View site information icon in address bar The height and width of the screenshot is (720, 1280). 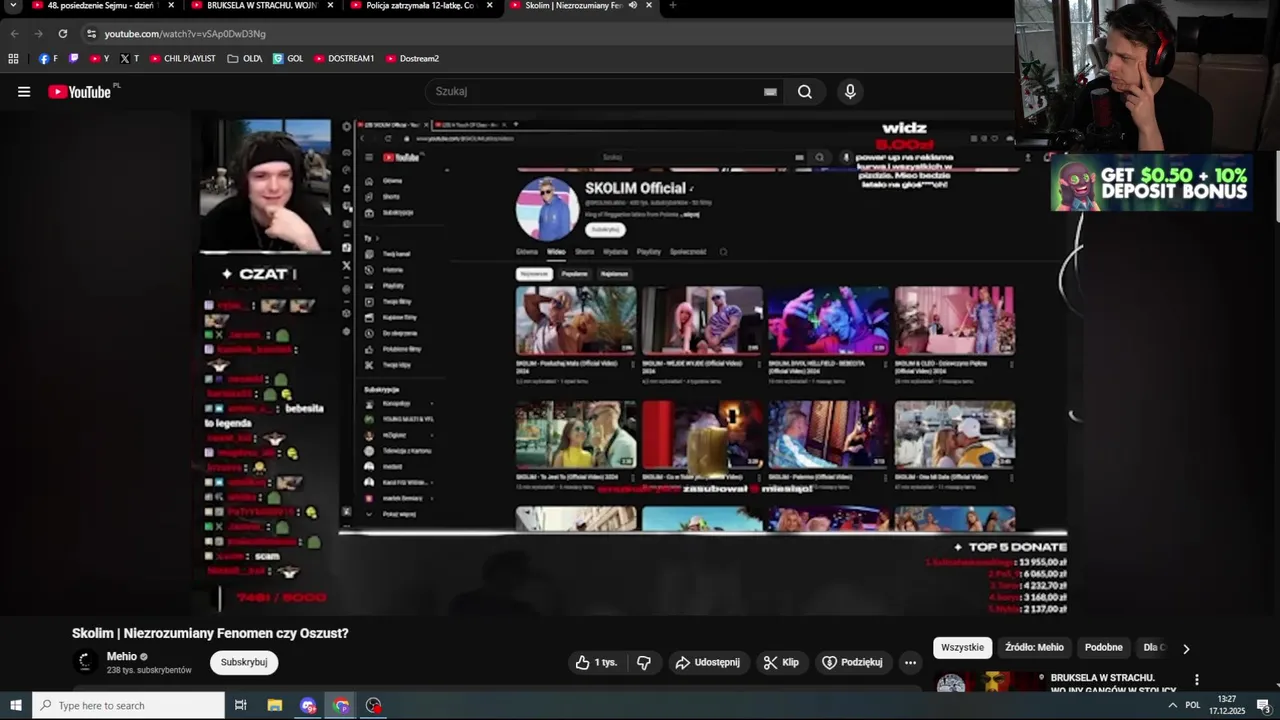pos(91,33)
